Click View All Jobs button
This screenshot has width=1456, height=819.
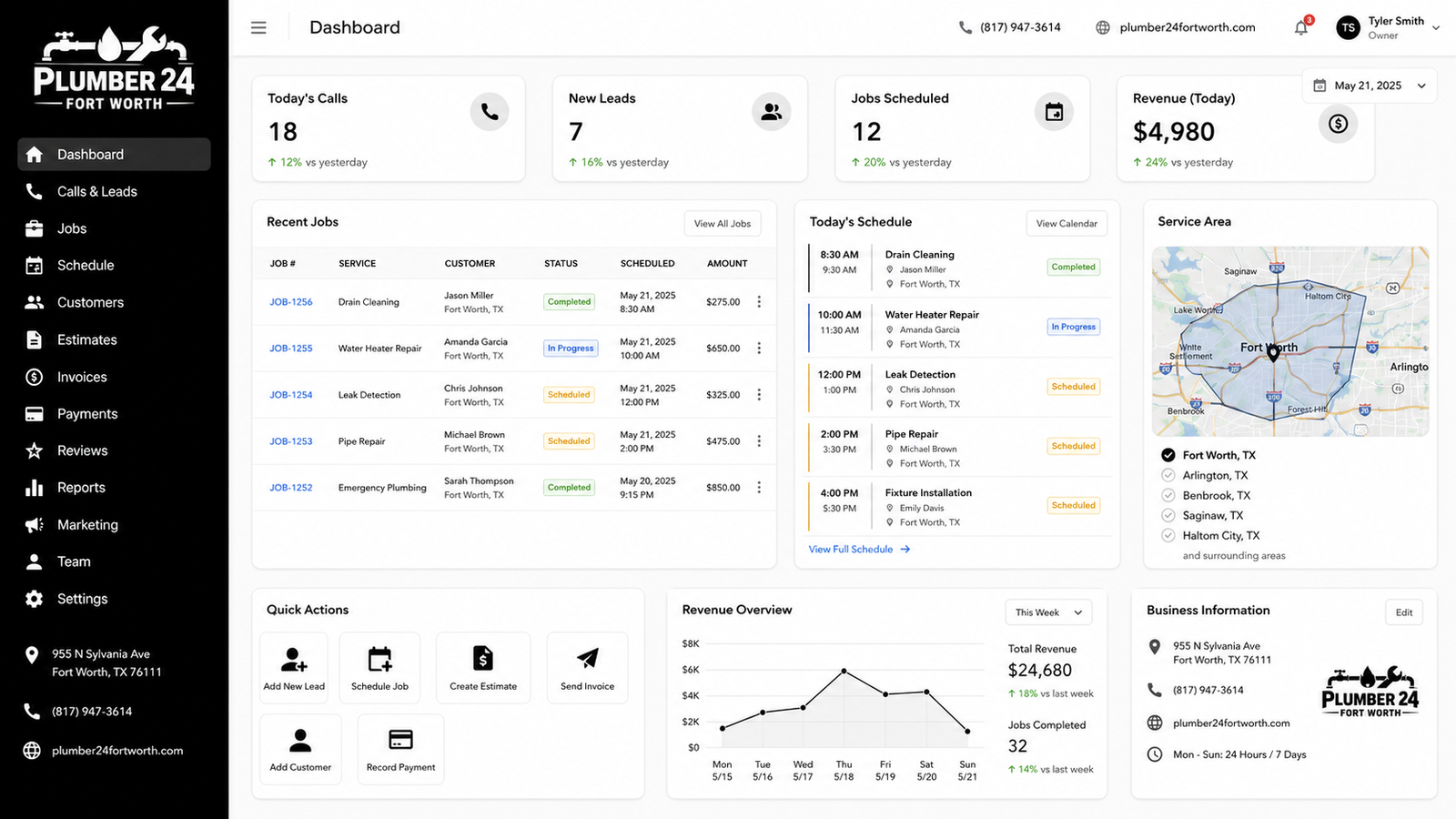723,224
